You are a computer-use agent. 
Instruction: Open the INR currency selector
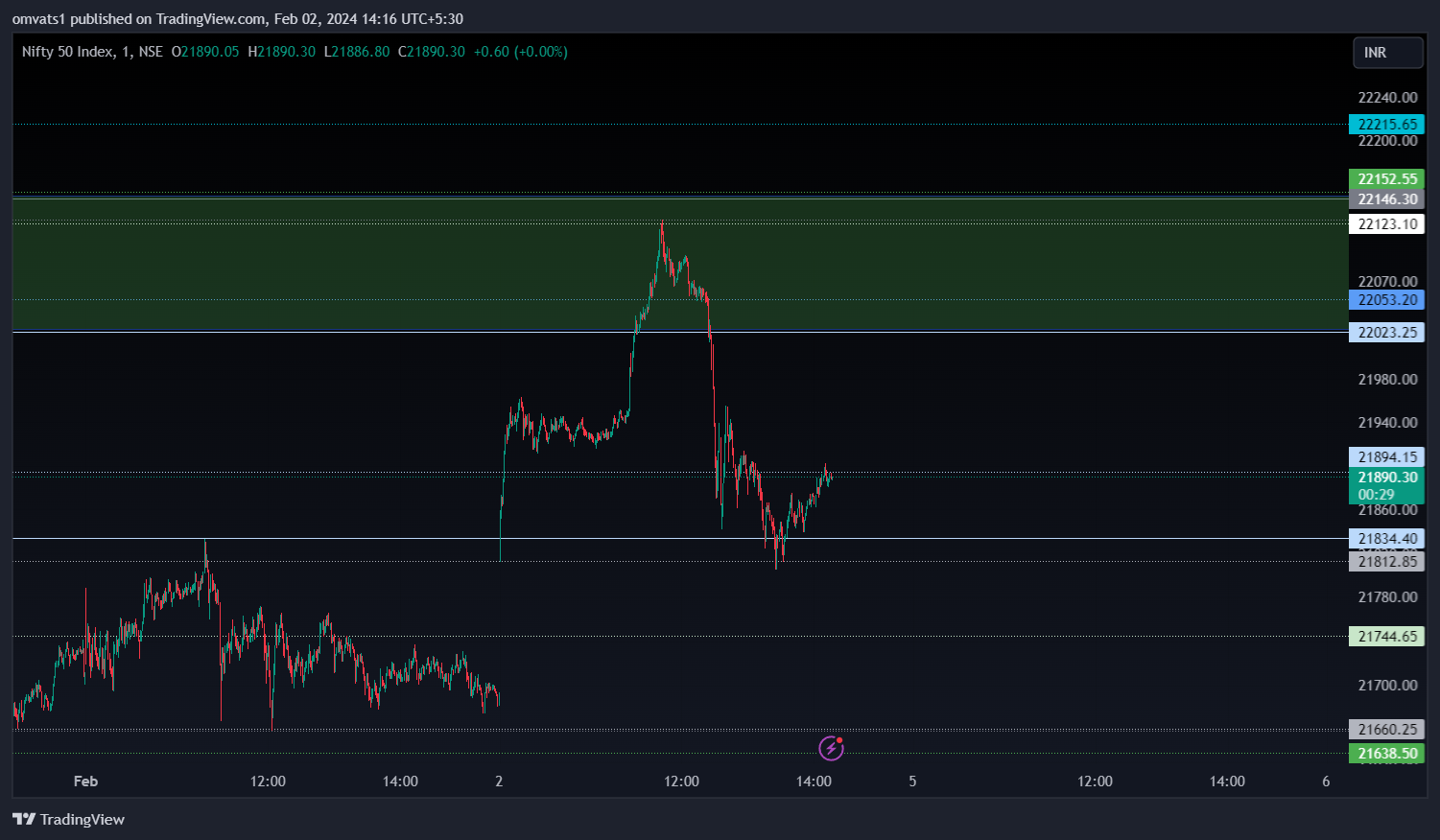(x=1387, y=53)
